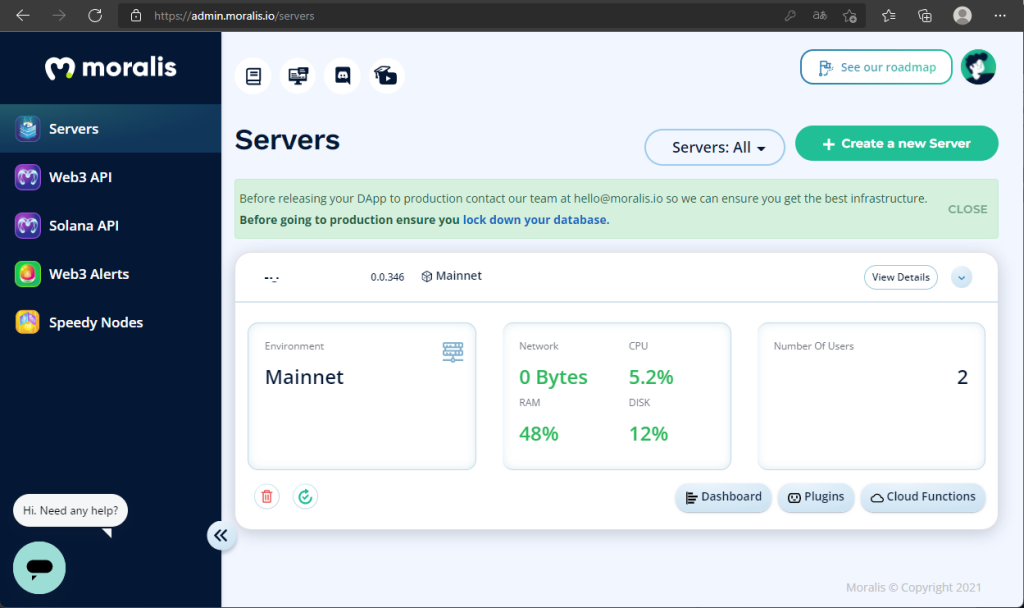
Task: Click the video tutorials graduation cap icon
Action: pos(387,76)
